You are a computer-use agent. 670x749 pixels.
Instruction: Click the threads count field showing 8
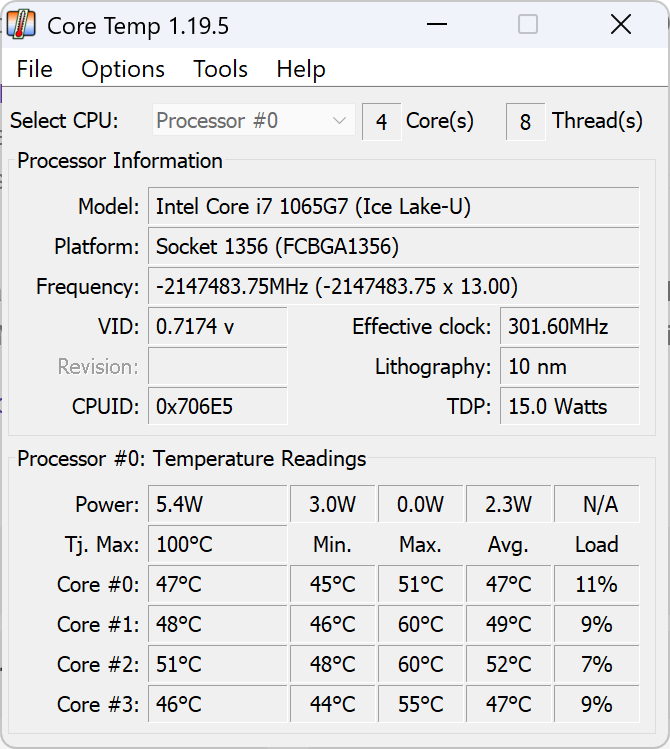(525, 122)
